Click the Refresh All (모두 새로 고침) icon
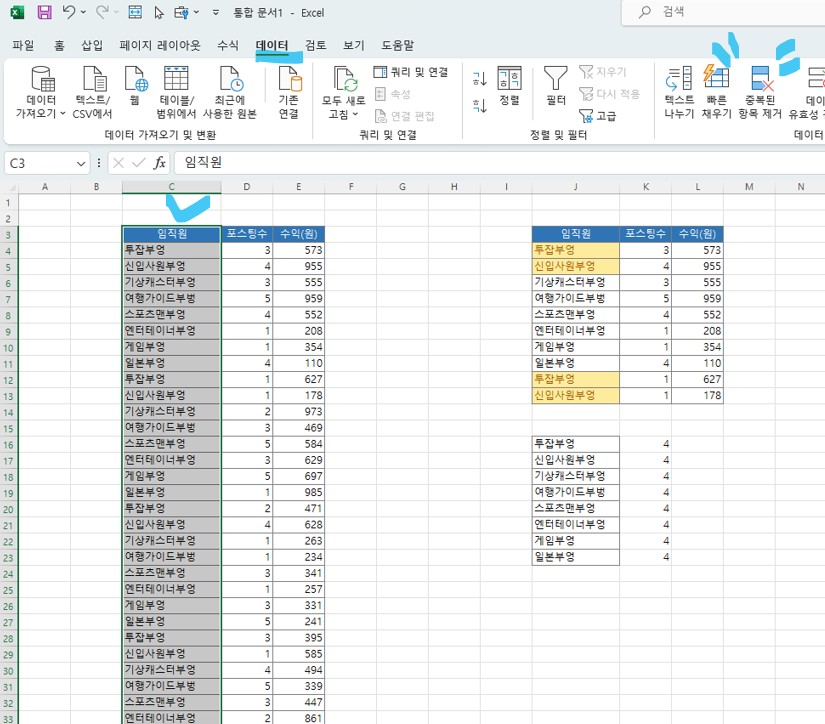 (345, 79)
